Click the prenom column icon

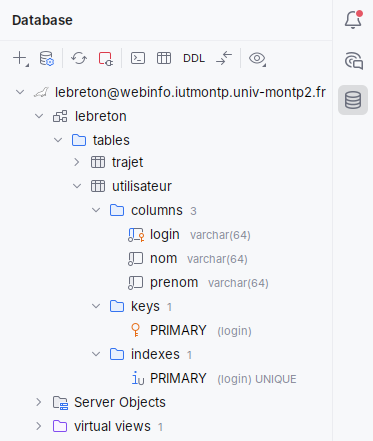coord(136,283)
